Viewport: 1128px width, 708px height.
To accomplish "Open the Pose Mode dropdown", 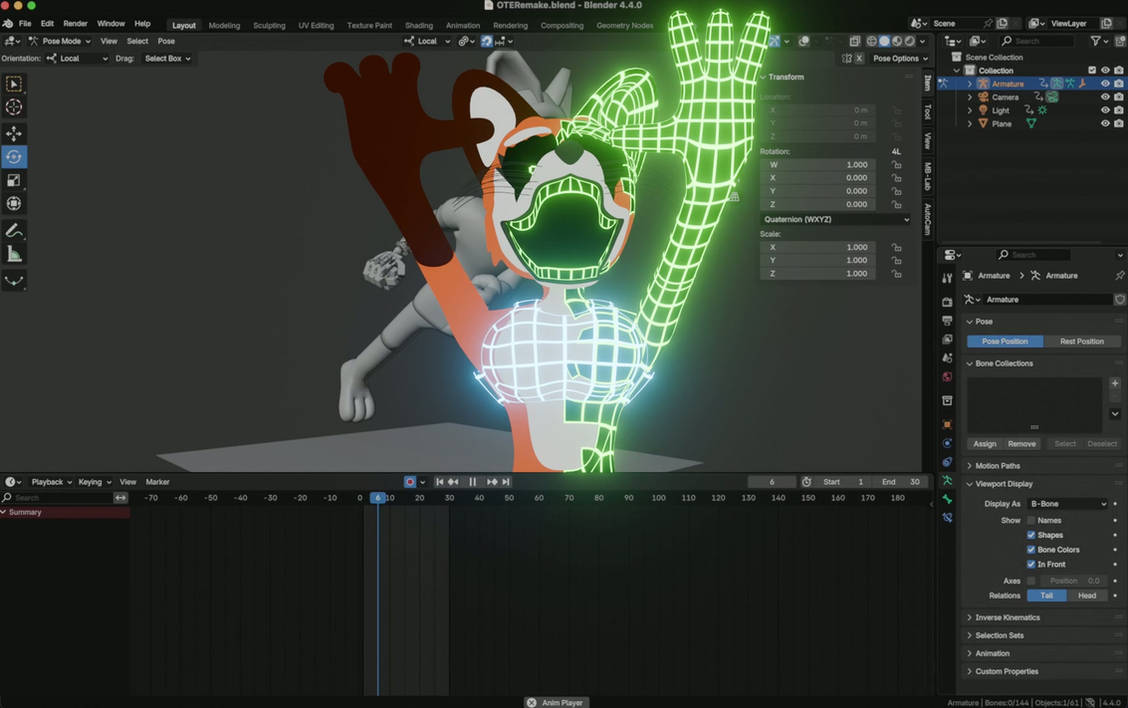I will pos(60,41).
